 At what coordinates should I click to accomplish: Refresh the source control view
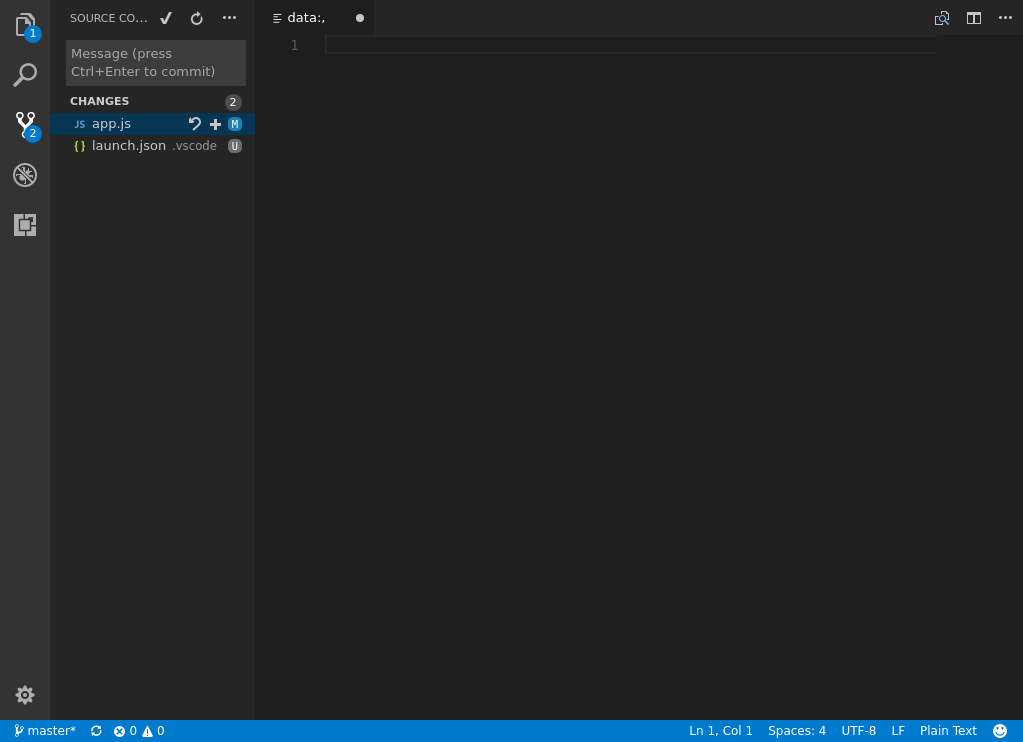point(196,17)
